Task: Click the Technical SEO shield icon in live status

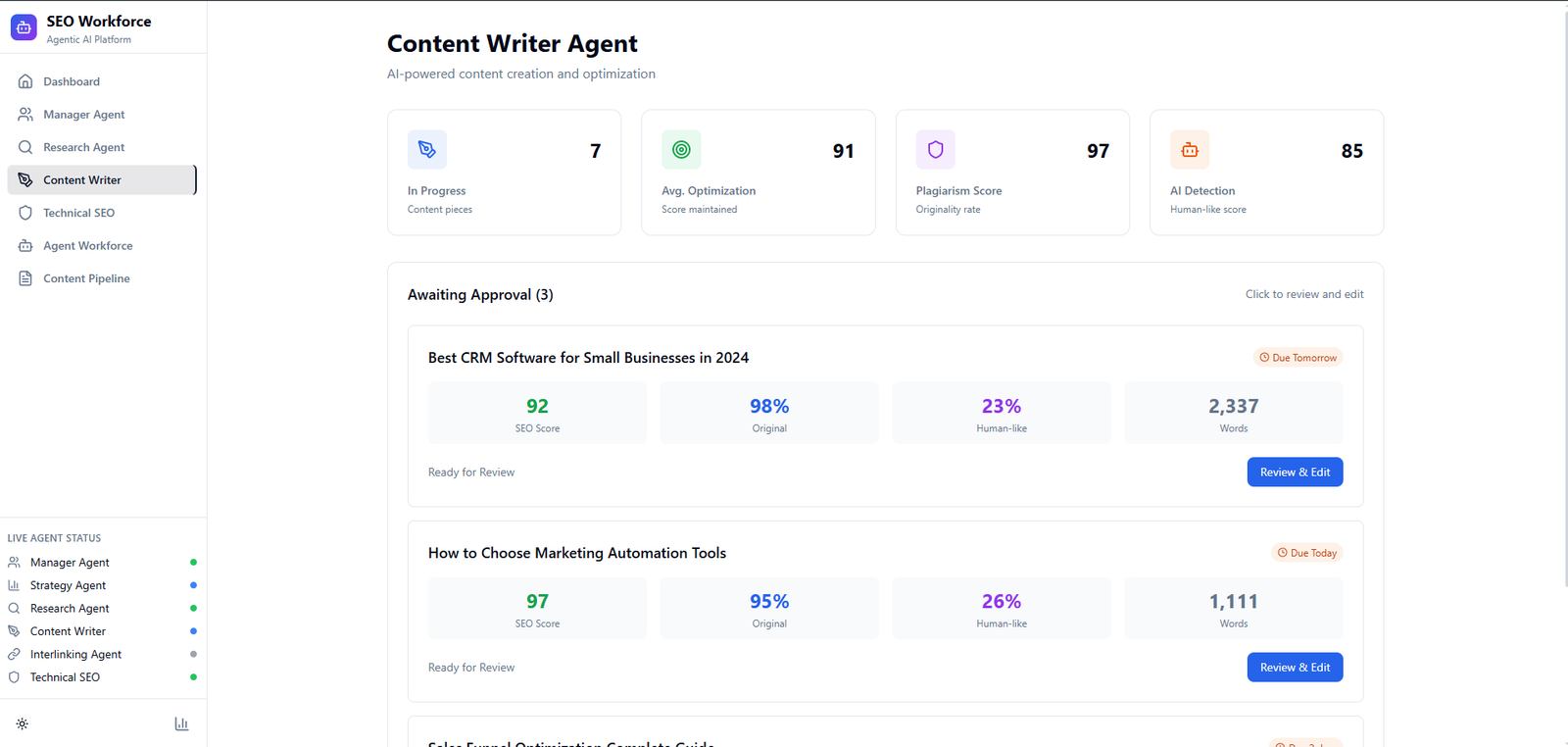Action: pos(14,677)
